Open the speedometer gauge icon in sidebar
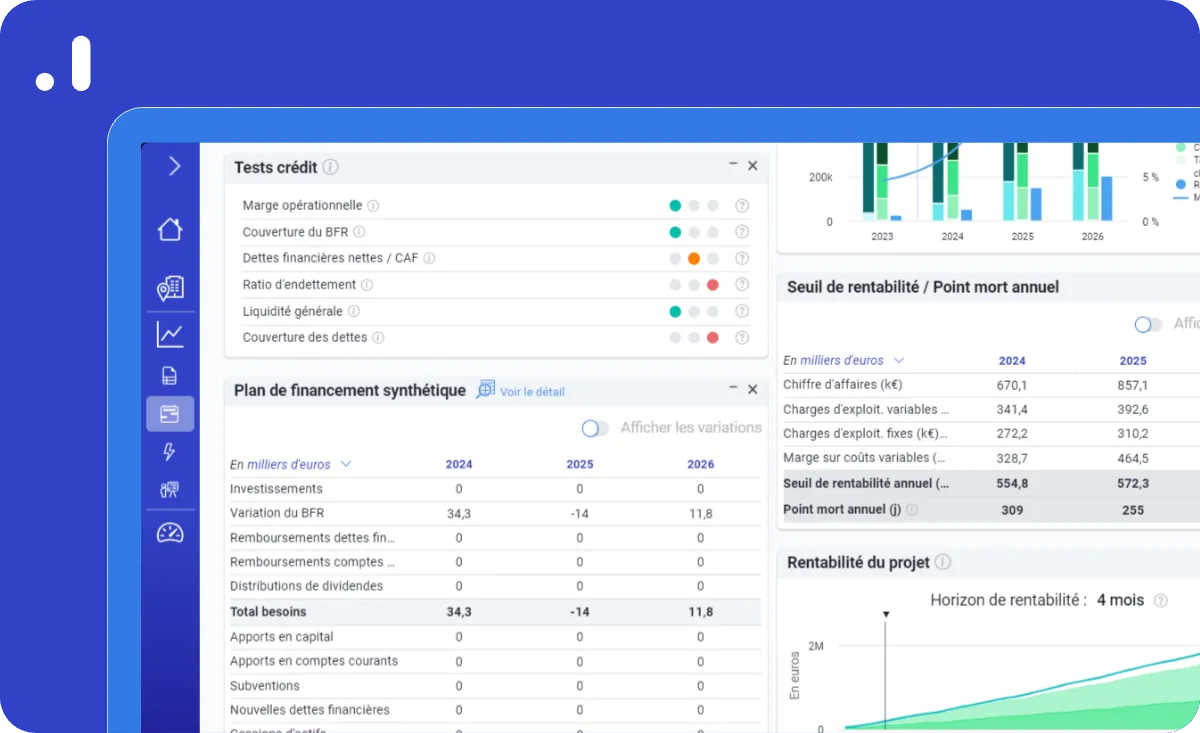 click(170, 533)
